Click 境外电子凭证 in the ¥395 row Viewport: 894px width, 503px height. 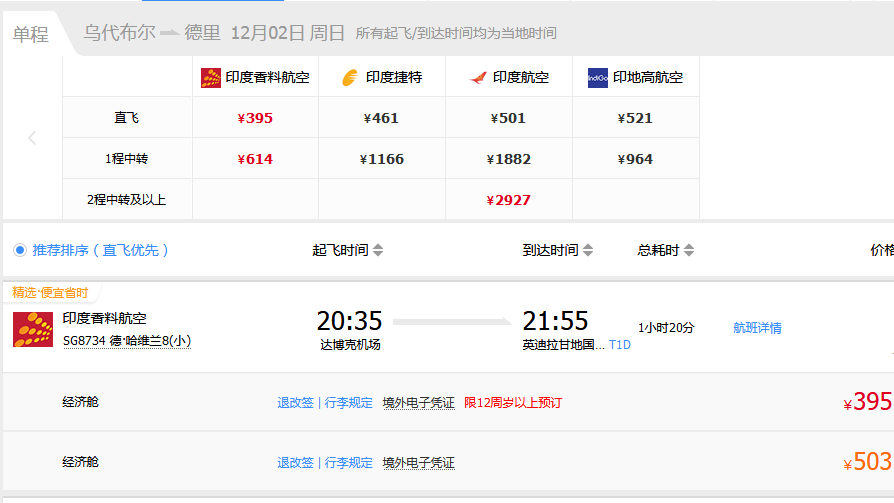[418, 403]
